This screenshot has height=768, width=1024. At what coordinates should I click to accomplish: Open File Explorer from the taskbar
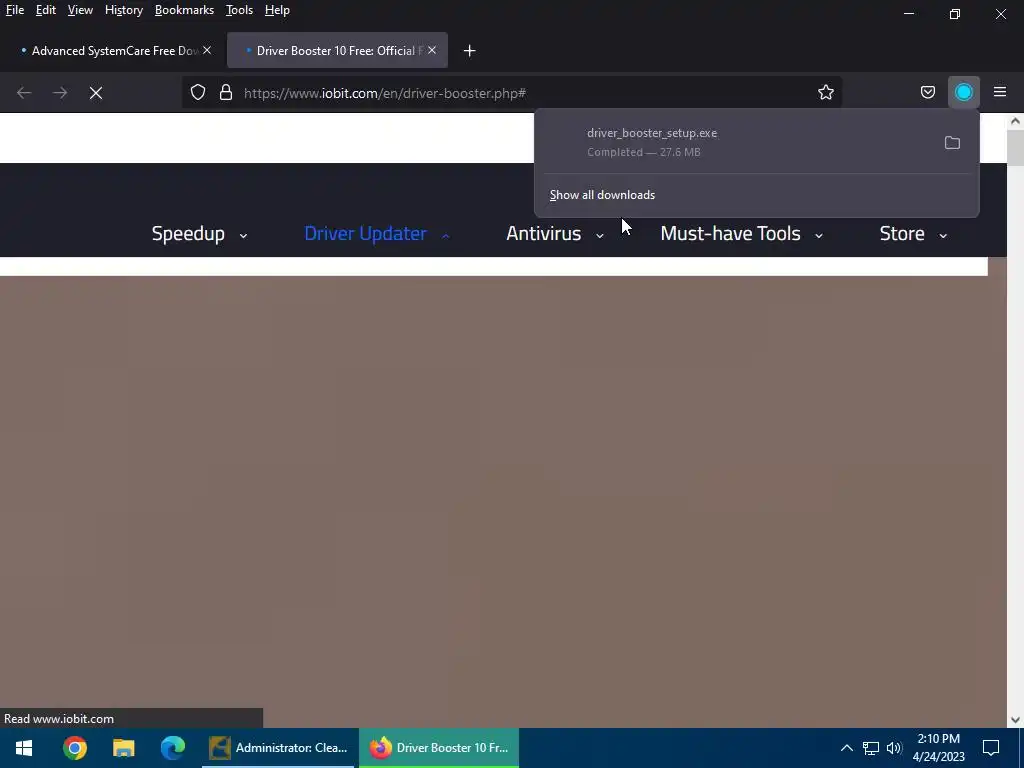coord(123,748)
